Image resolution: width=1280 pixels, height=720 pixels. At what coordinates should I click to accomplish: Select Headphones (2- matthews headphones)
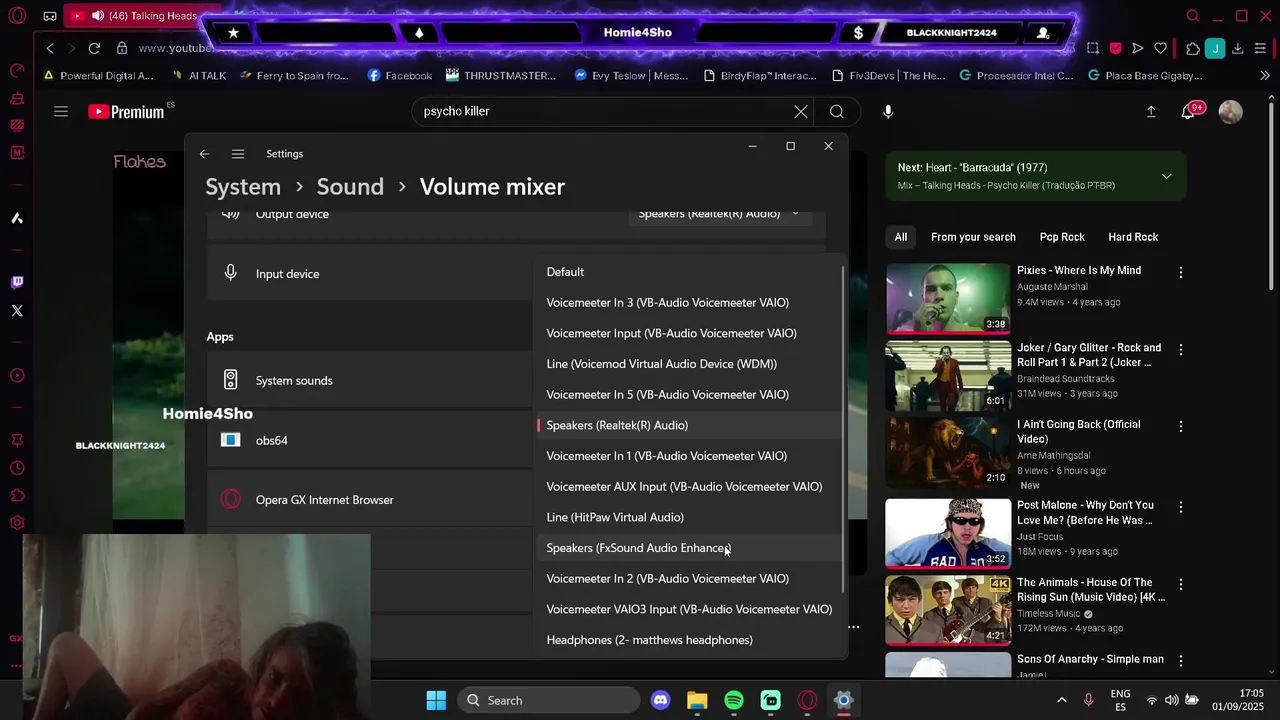point(688,640)
